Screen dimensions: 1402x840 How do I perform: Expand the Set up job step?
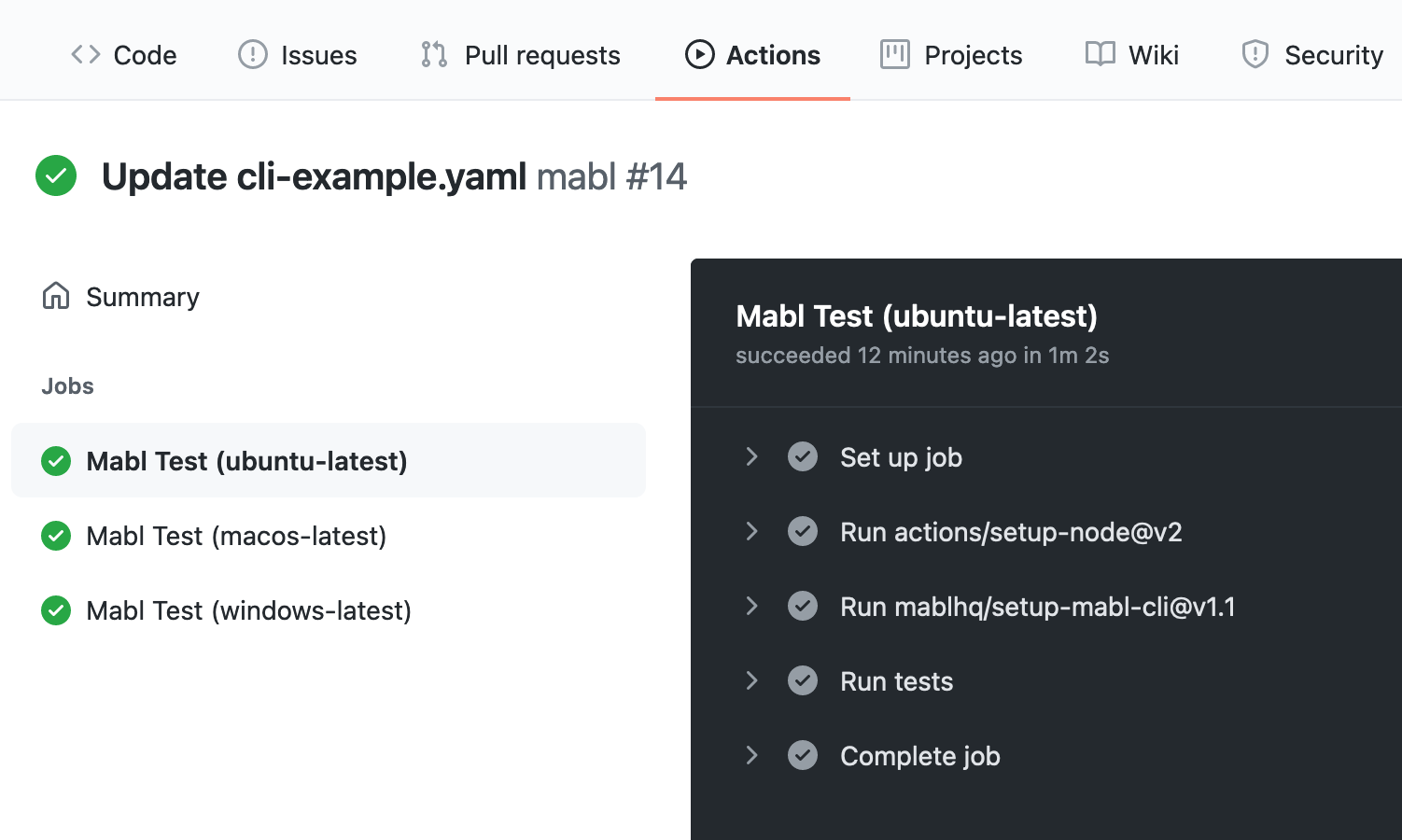(751, 456)
